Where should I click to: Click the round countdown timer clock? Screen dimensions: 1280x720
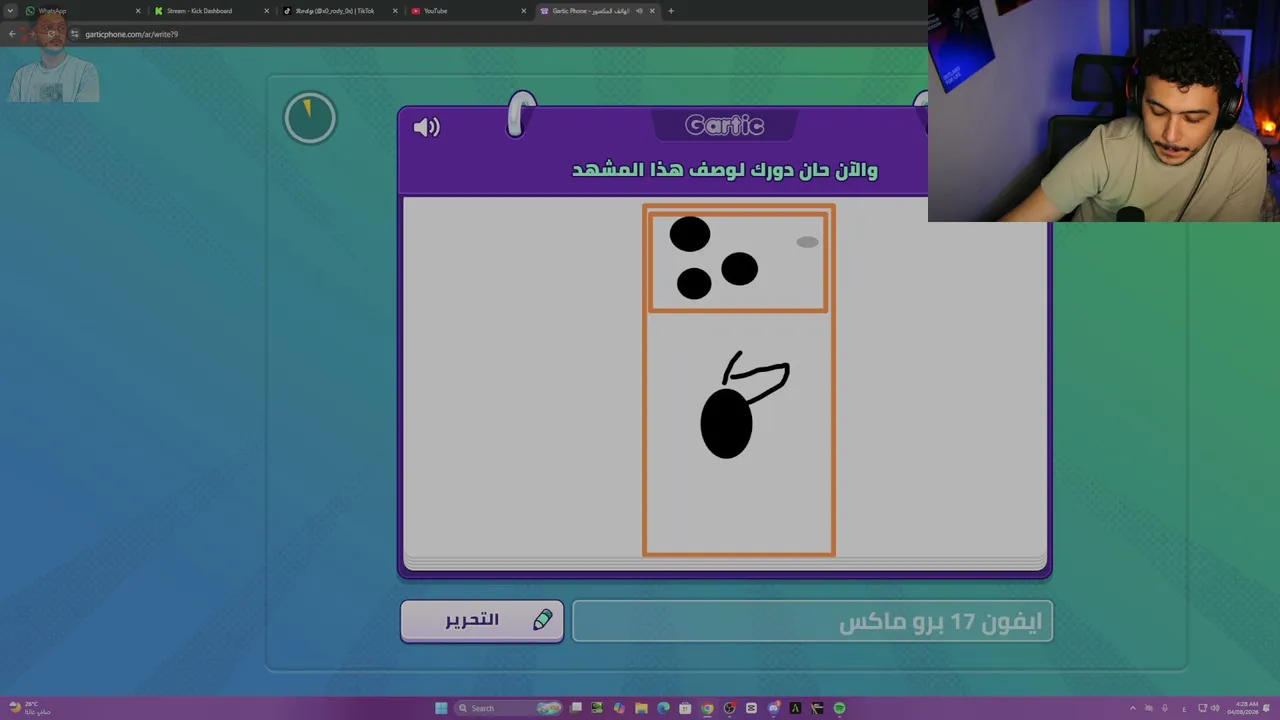pyautogui.click(x=310, y=118)
